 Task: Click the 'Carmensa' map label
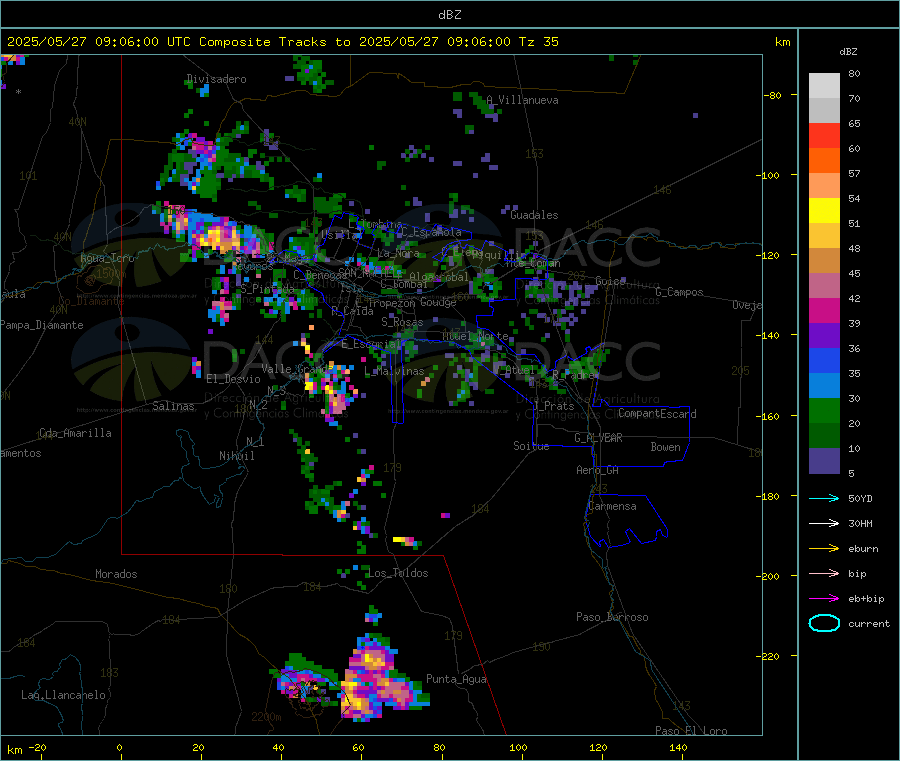612,507
